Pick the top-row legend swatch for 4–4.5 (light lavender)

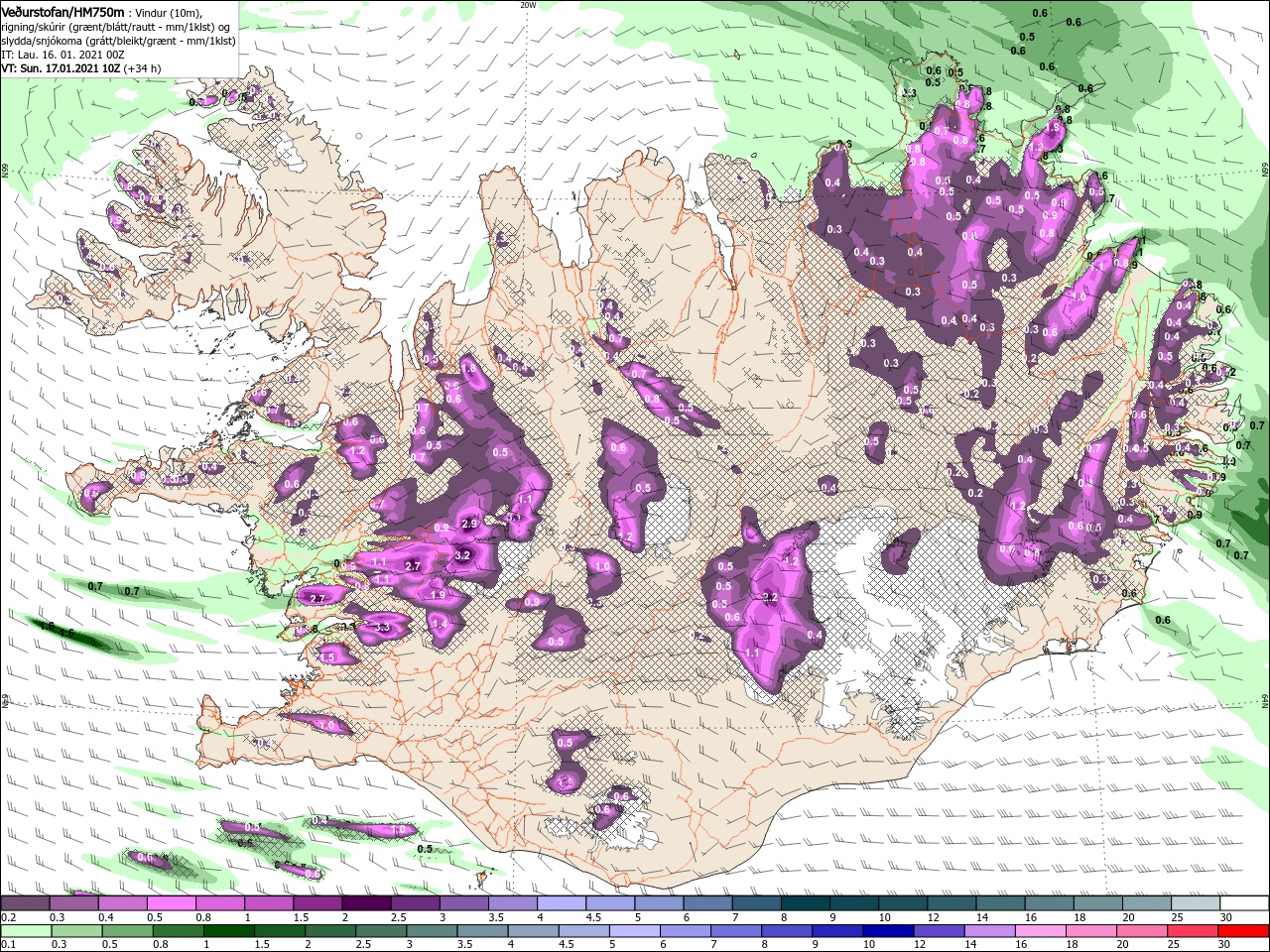click(562, 903)
